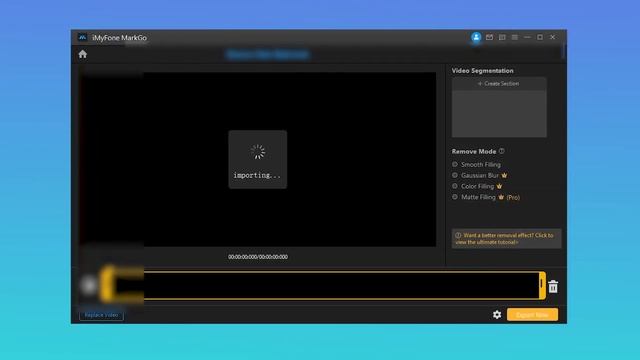640x360 pixels.
Task: Close the MarkGo window
Action: coord(553,37)
